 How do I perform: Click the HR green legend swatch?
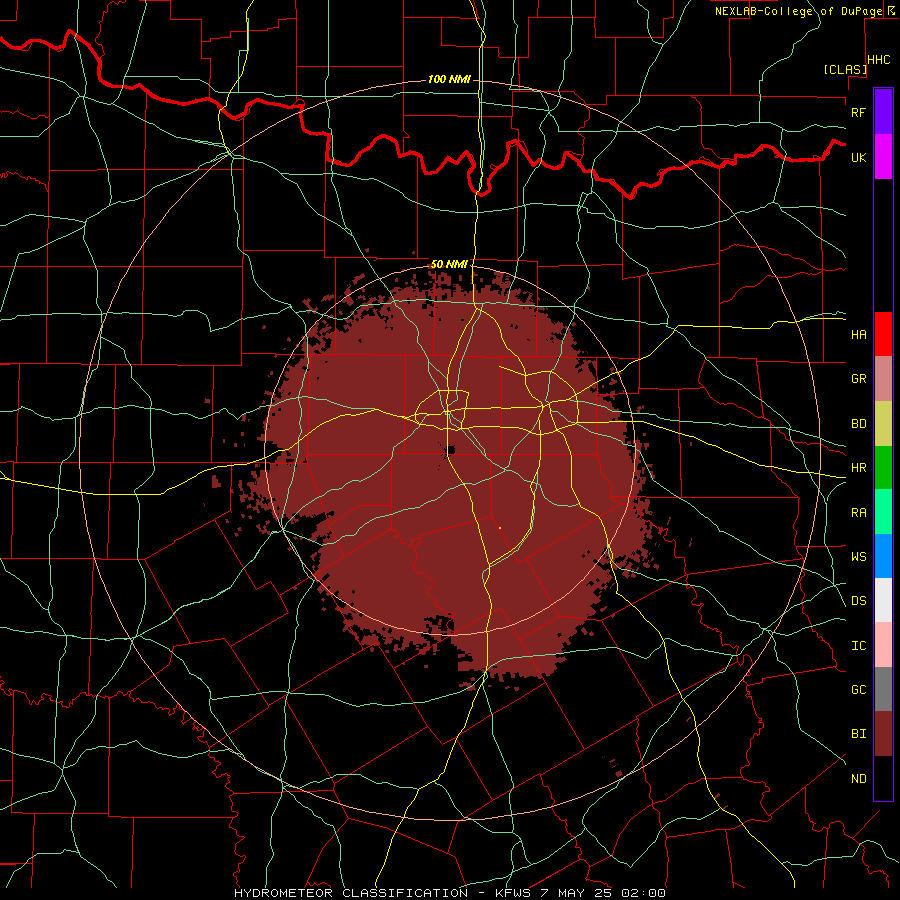click(883, 467)
